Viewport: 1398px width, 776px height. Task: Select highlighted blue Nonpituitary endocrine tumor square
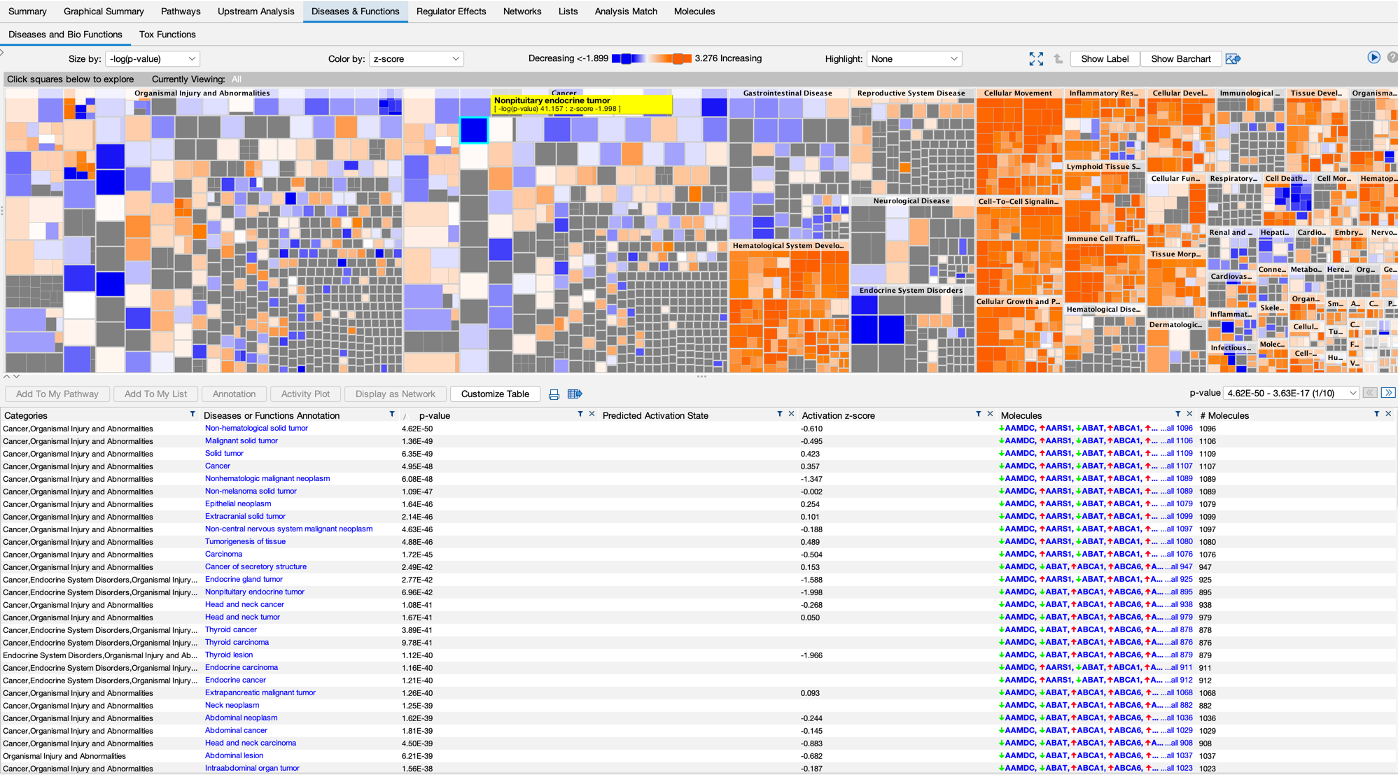[x=473, y=130]
